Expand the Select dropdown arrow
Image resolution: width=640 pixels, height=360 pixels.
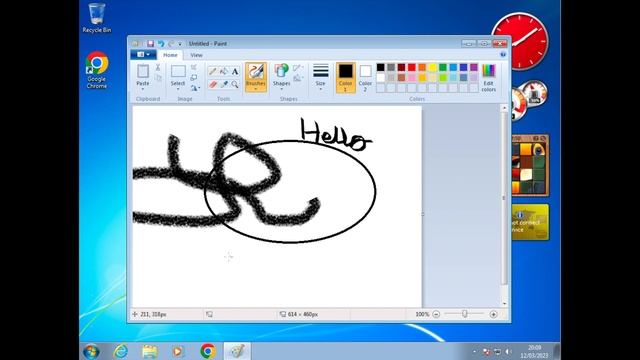(178, 89)
